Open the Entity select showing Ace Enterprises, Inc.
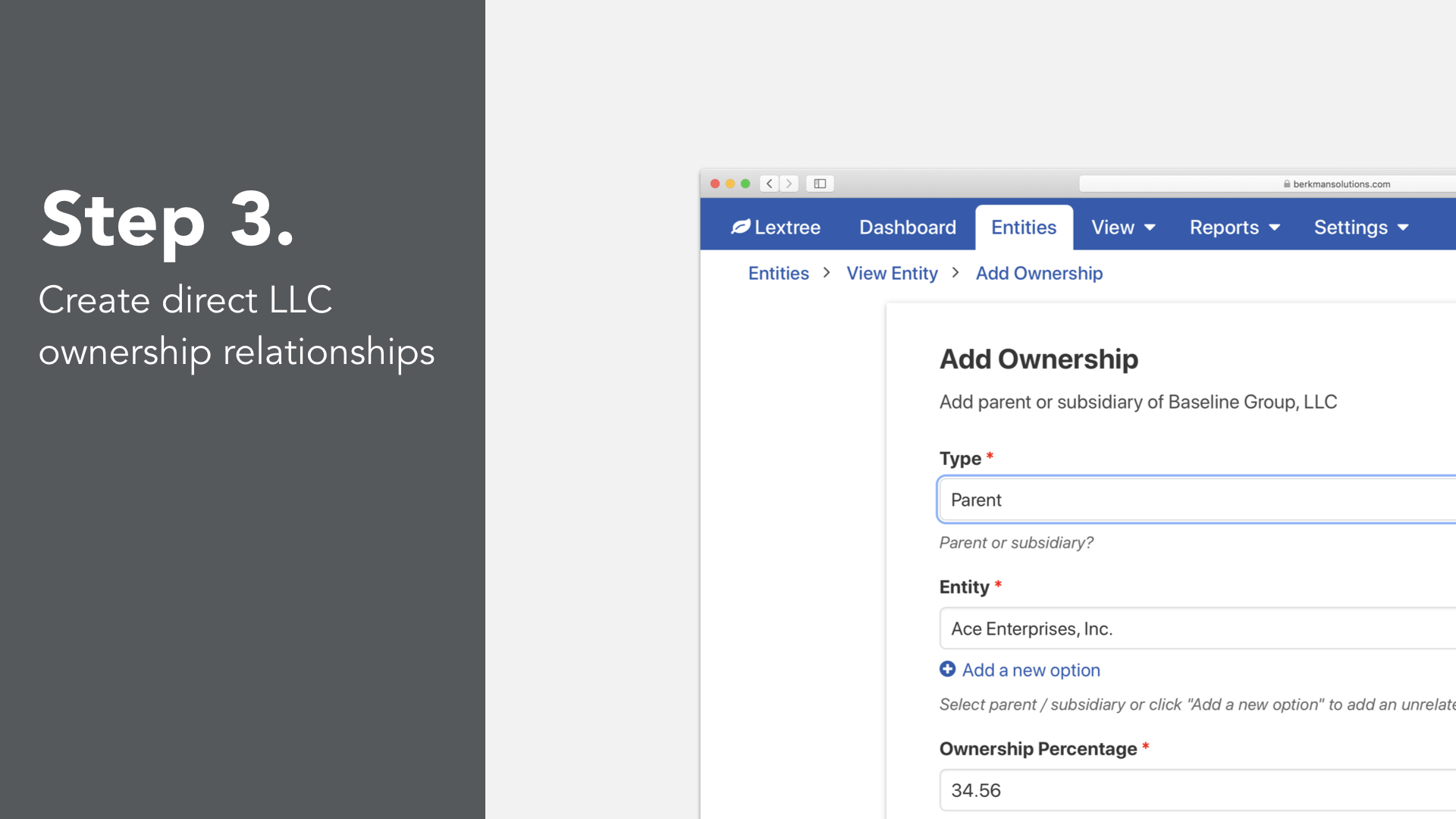This screenshot has width=1456, height=819. tap(1197, 628)
